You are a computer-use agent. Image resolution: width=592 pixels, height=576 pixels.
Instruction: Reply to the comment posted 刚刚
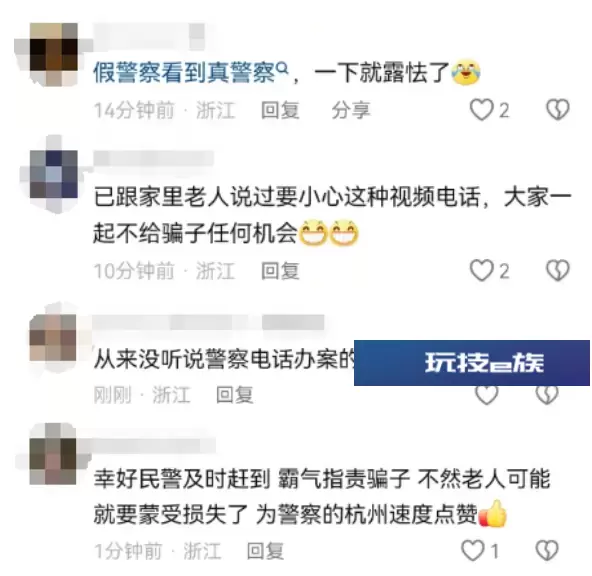234,395
